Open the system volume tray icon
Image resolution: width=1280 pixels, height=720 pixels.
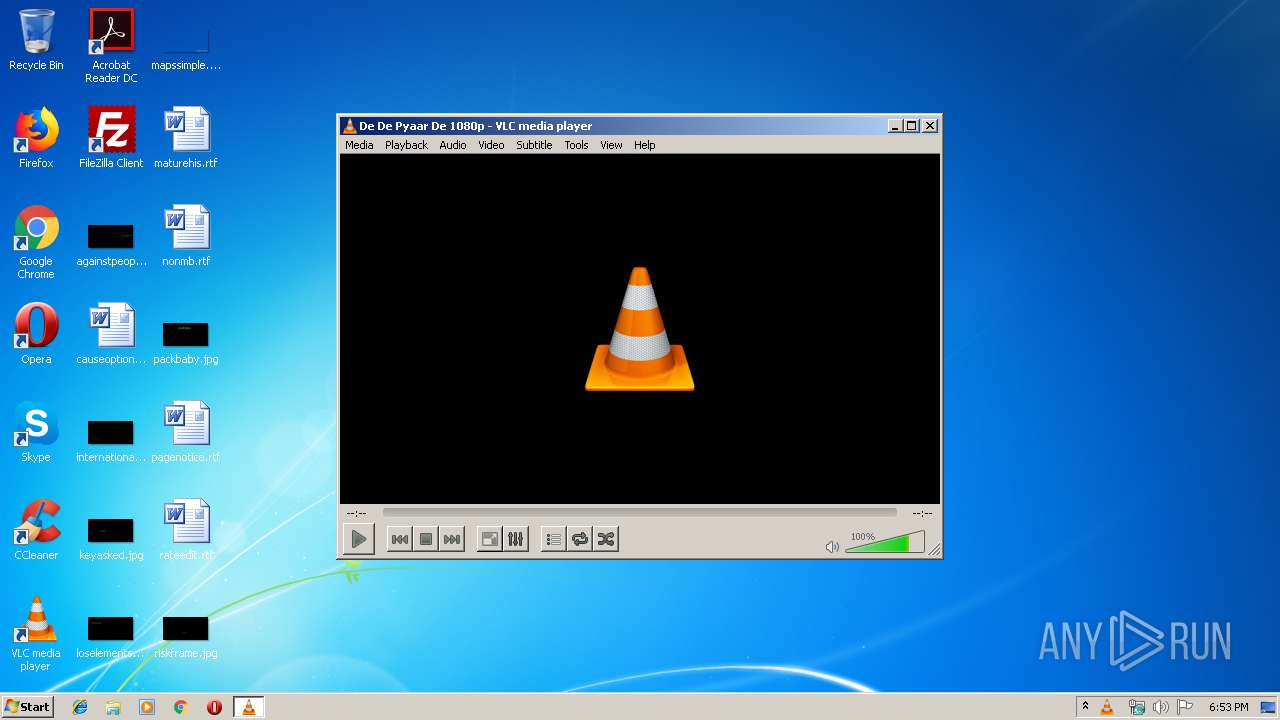coord(1160,707)
